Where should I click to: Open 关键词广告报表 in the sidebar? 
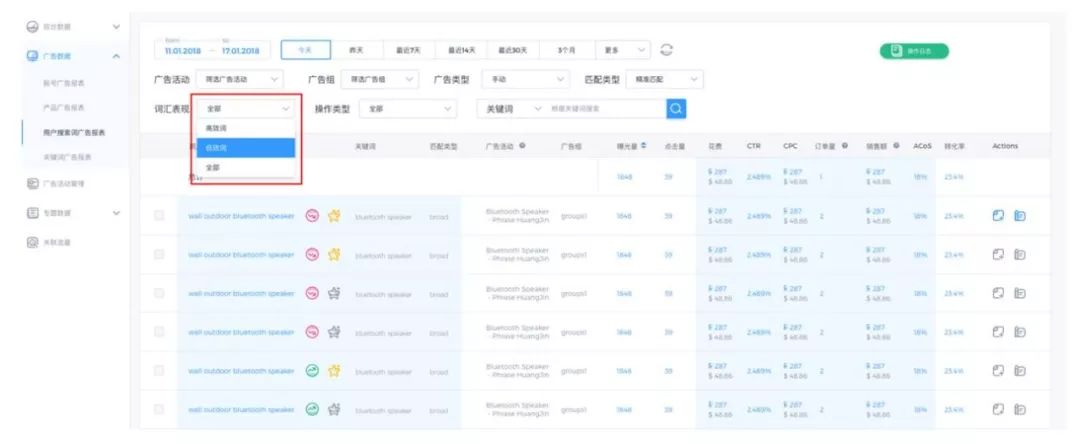tap(67, 157)
